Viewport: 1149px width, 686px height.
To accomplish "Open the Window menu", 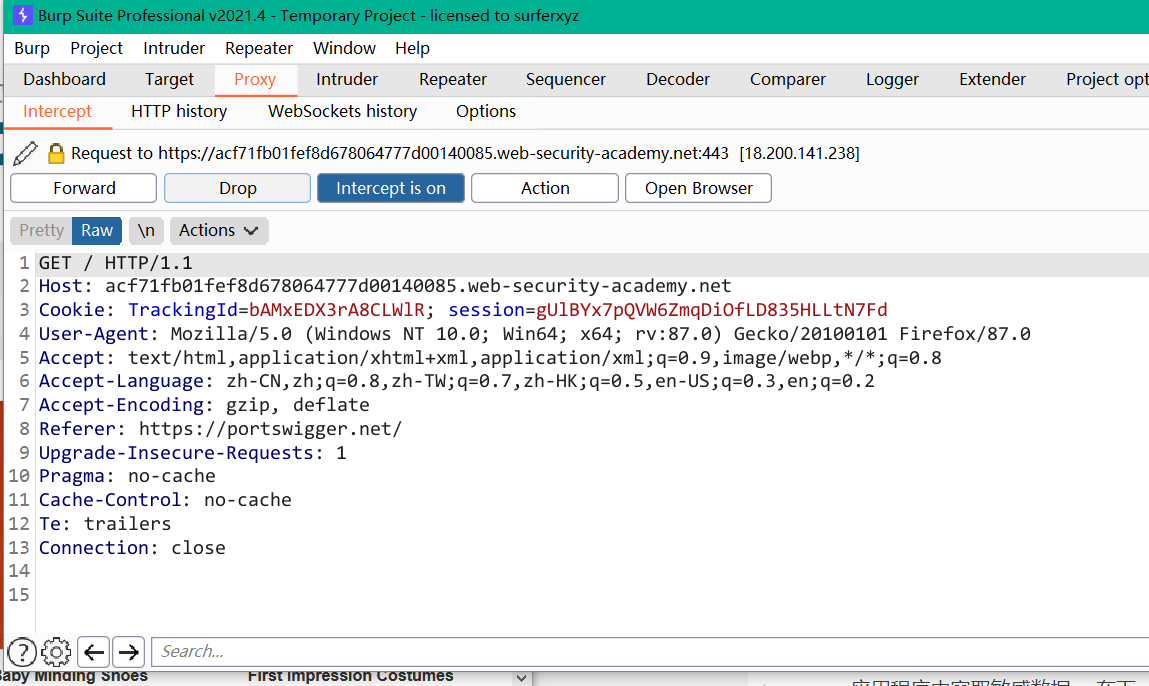I will pyautogui.click(x=344, y=48).
